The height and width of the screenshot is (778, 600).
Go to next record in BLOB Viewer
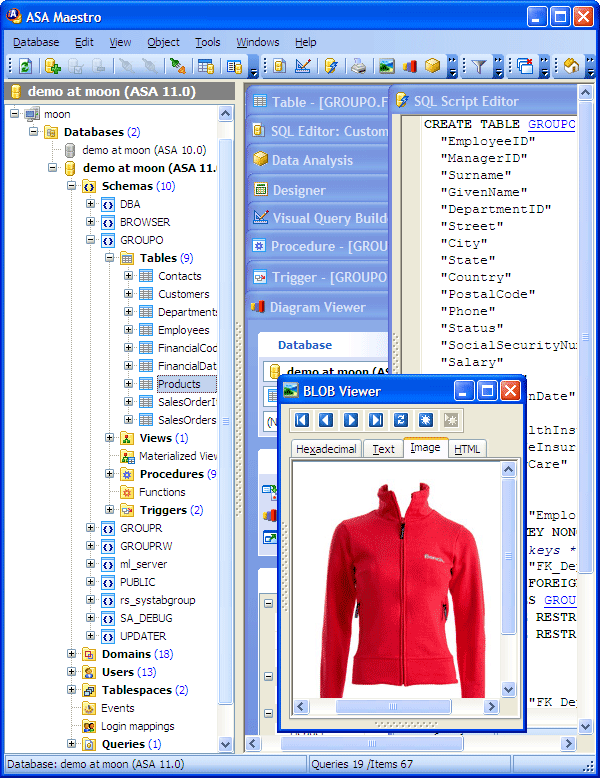click(x=351, y=420)
